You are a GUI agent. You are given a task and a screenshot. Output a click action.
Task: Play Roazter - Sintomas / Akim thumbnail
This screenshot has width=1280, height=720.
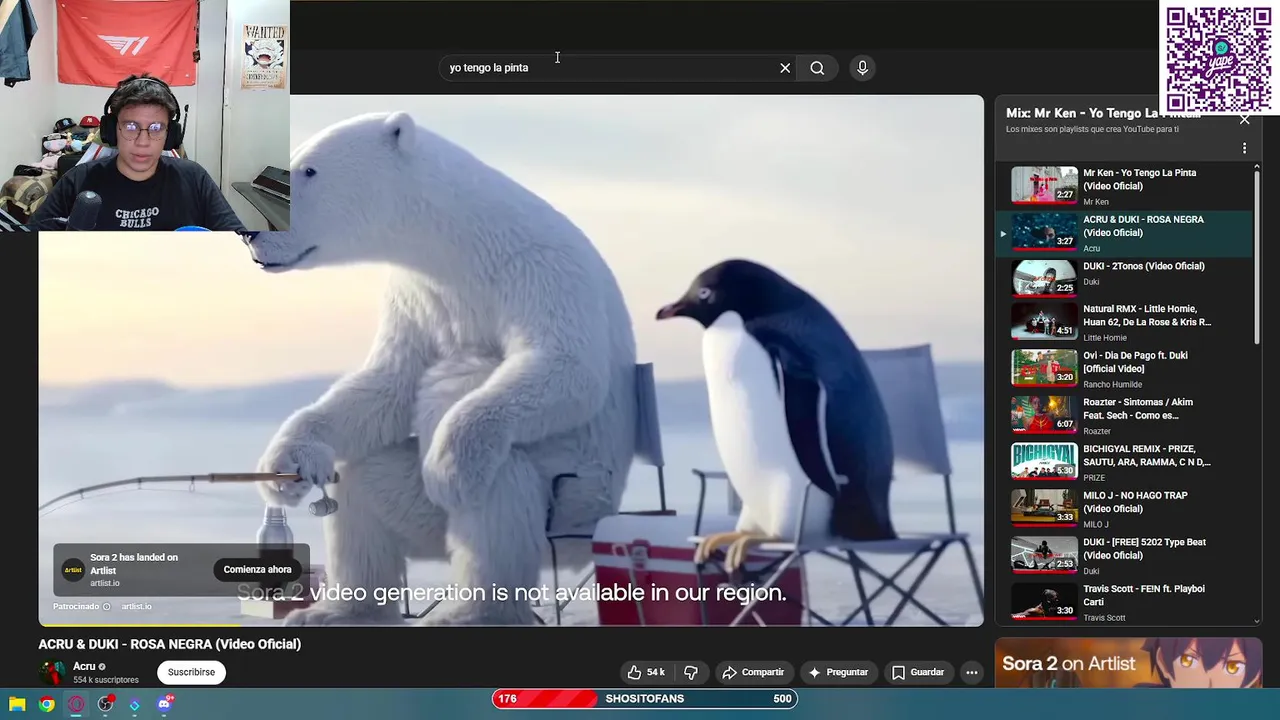[1044, 415]
